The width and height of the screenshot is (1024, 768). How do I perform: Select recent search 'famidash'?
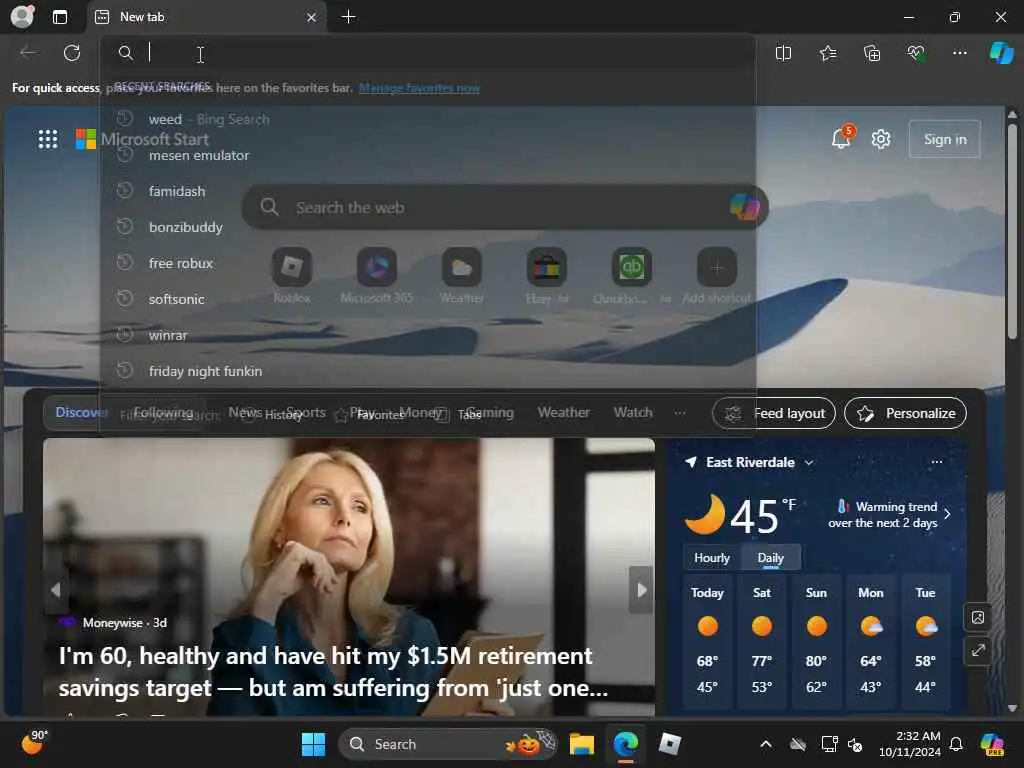428,191
